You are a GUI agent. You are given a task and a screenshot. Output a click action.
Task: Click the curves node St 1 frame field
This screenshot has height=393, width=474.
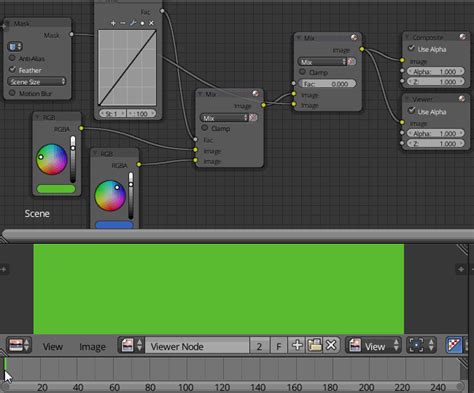point(113,114)
